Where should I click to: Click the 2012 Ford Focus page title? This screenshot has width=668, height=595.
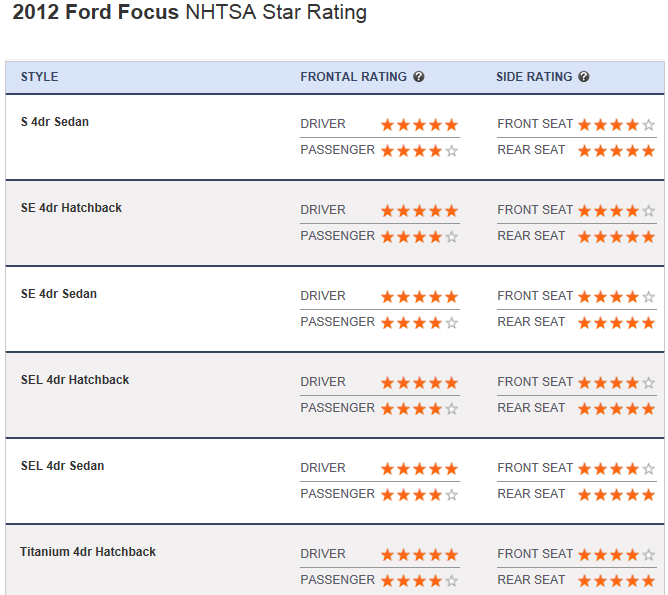[x=190, y=14]
